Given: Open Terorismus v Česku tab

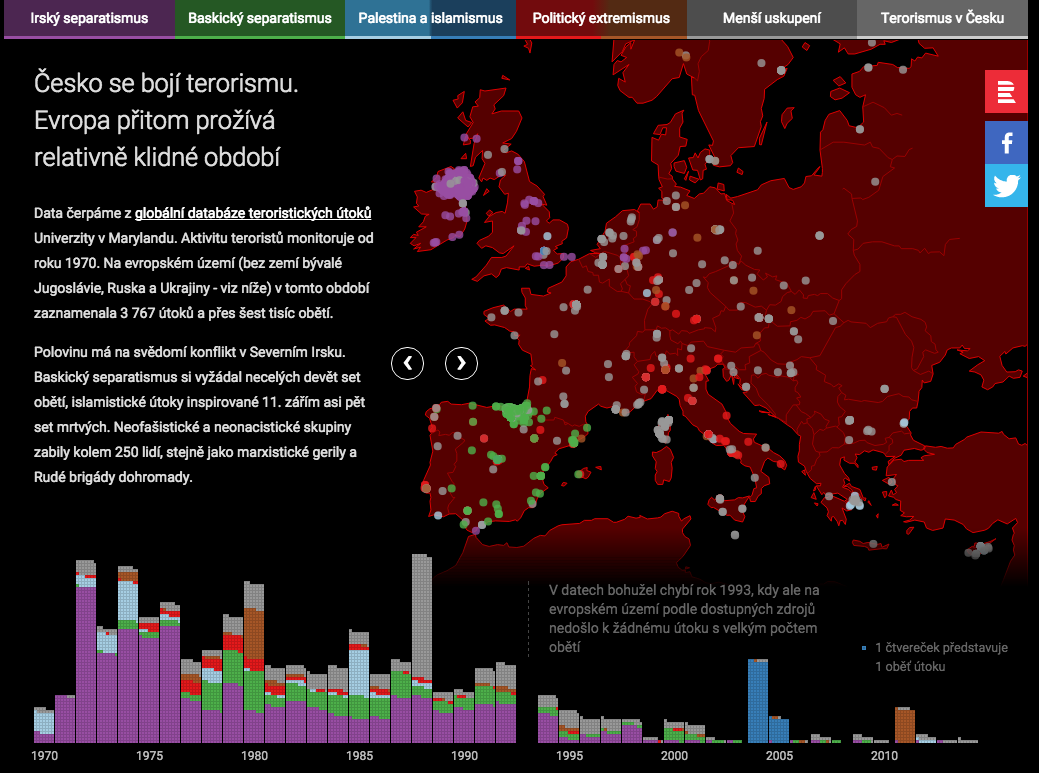Looking at the screenshot, I should [x=942, y=19].
